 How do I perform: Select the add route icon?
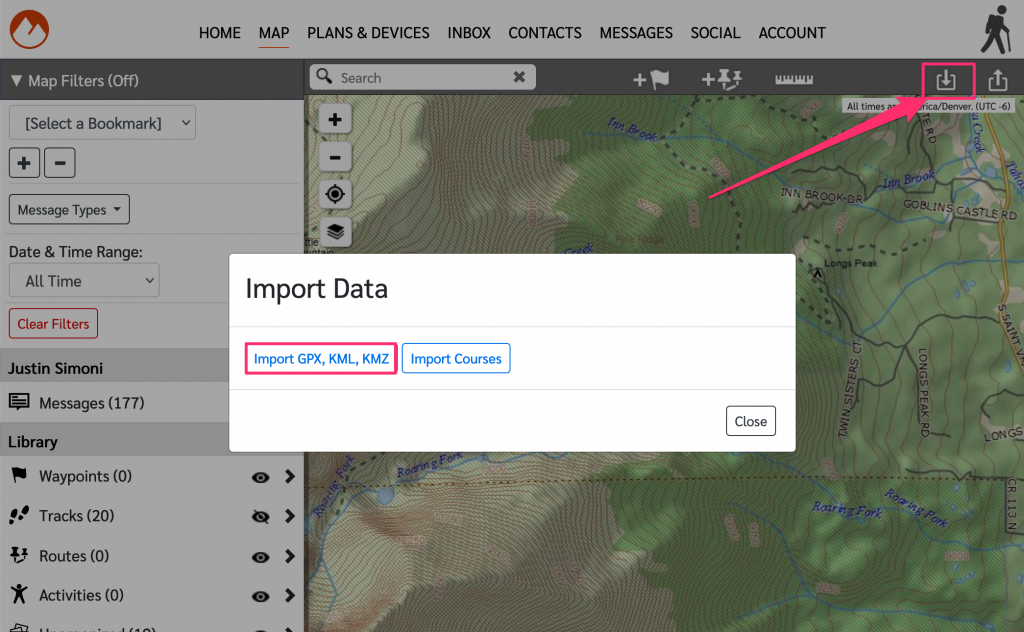(721, 80)
